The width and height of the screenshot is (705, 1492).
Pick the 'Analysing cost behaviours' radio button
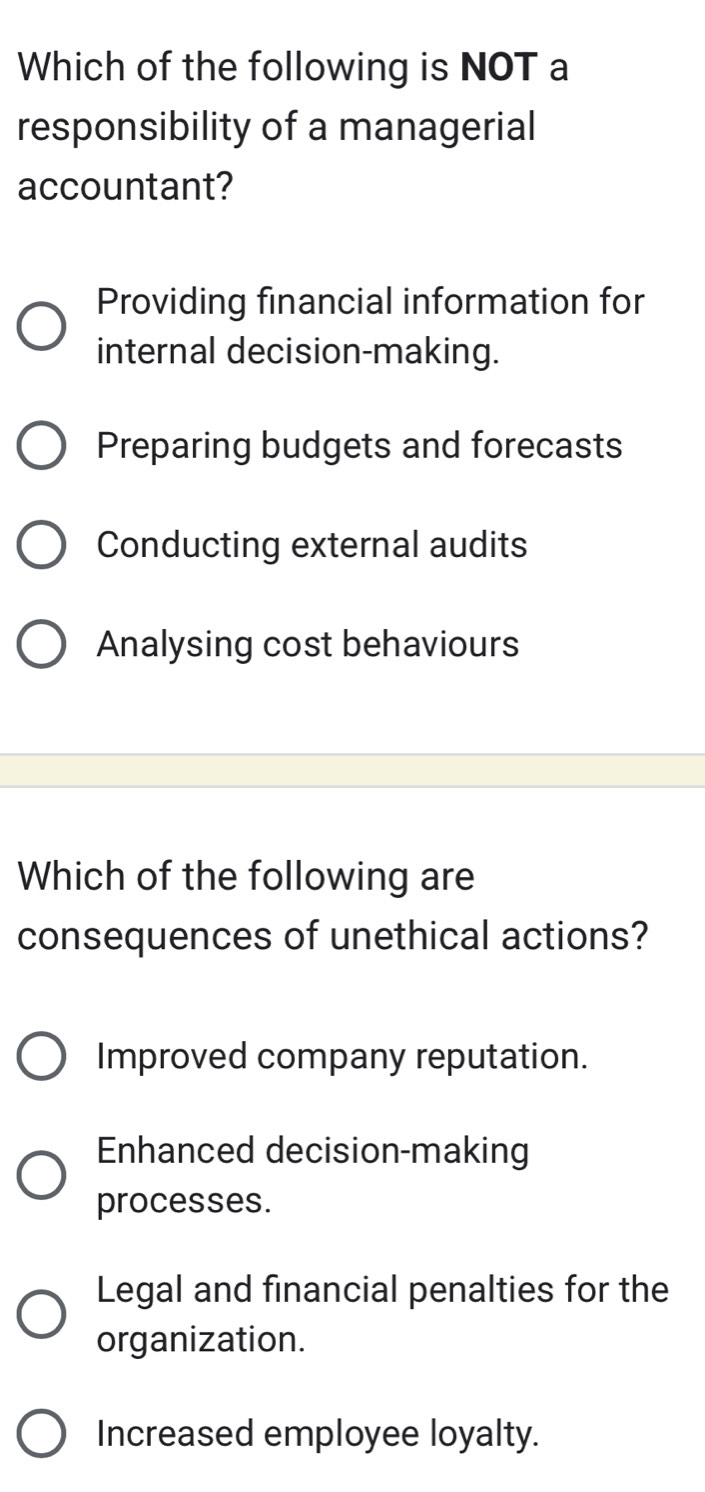(42, 645)
